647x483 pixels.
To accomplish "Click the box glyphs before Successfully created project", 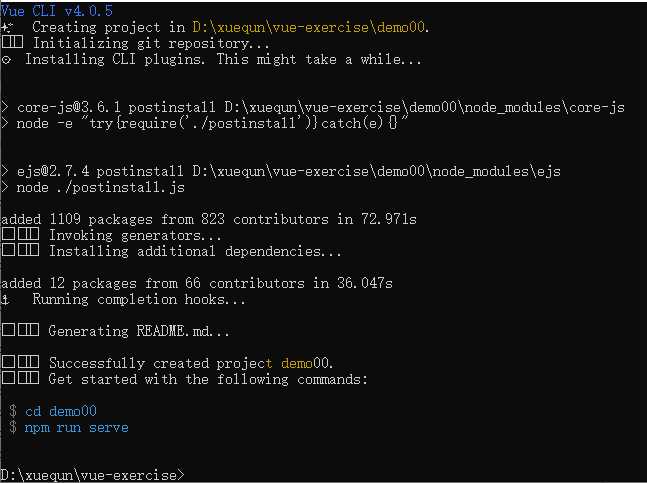I will [x=20, y=362].
